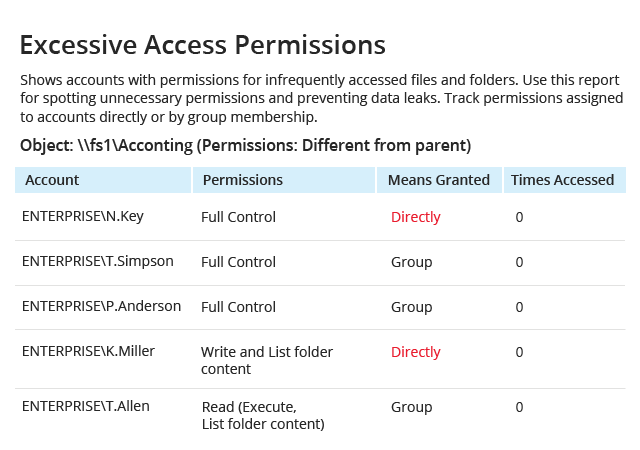The height and width of the screenshot is (450, 640).
Task: Click the Object \\fs1\Acconting path heading
Action: pos(246,145)
